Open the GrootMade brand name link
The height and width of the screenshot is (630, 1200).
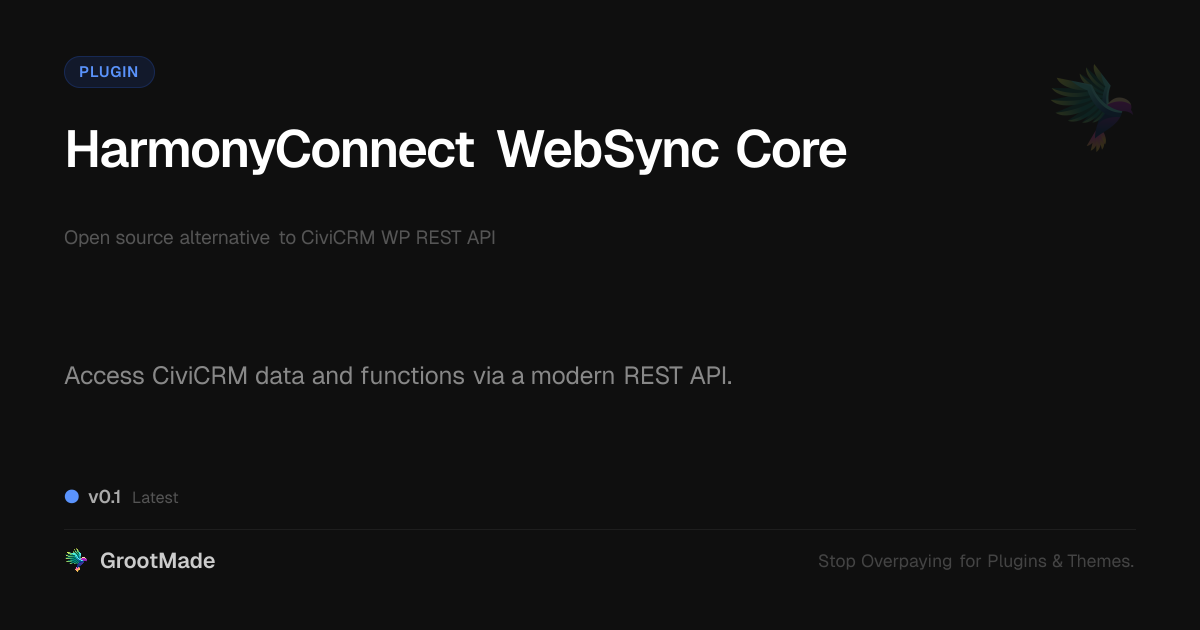157,561
